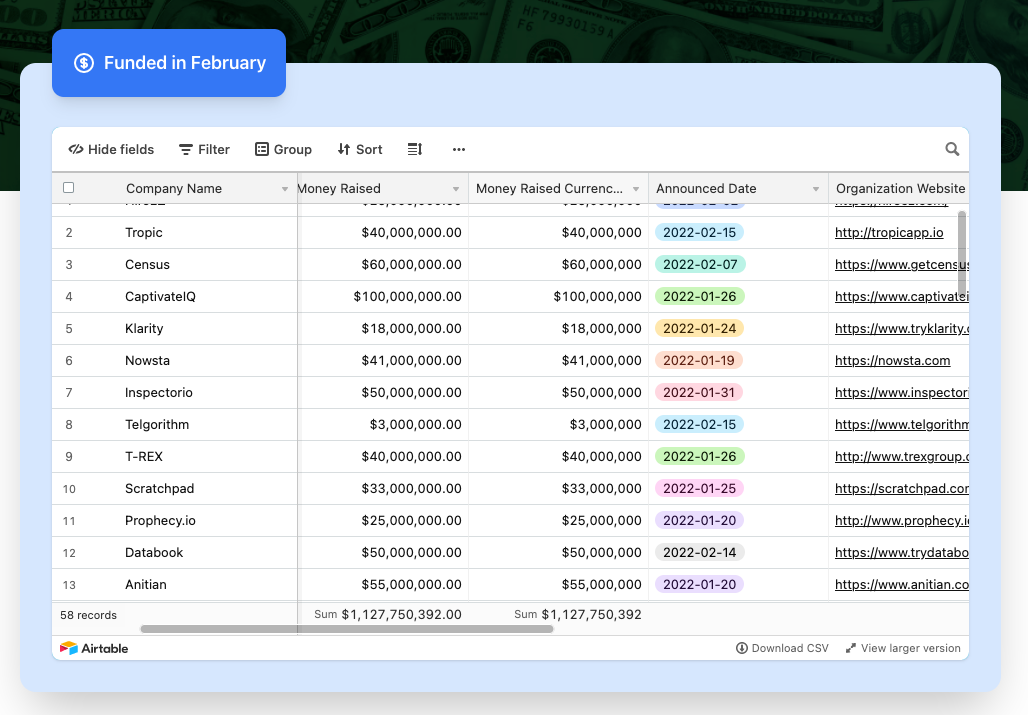The height and width of the screenshot is (715, 1028).
Task: Select the Nowsta company name cell
Action: coord(175,361)
